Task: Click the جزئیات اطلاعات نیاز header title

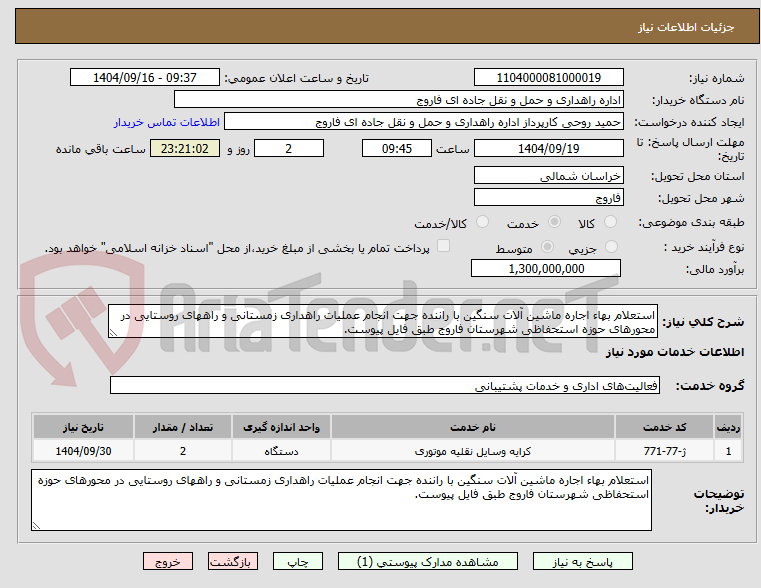Action: (x=686, y=27)
